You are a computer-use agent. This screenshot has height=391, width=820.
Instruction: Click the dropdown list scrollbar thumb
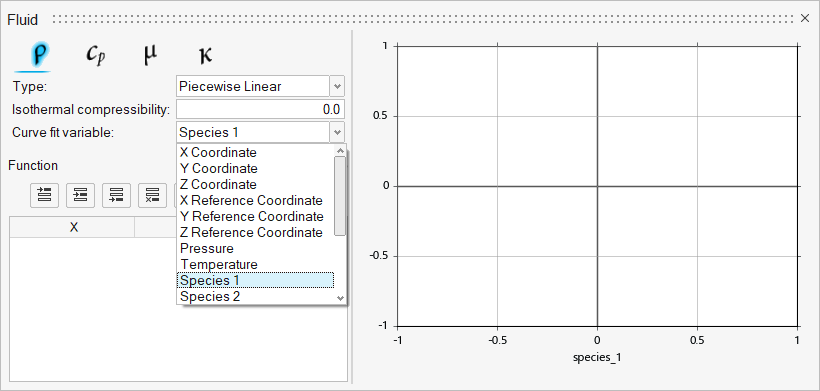coord(340,196)
